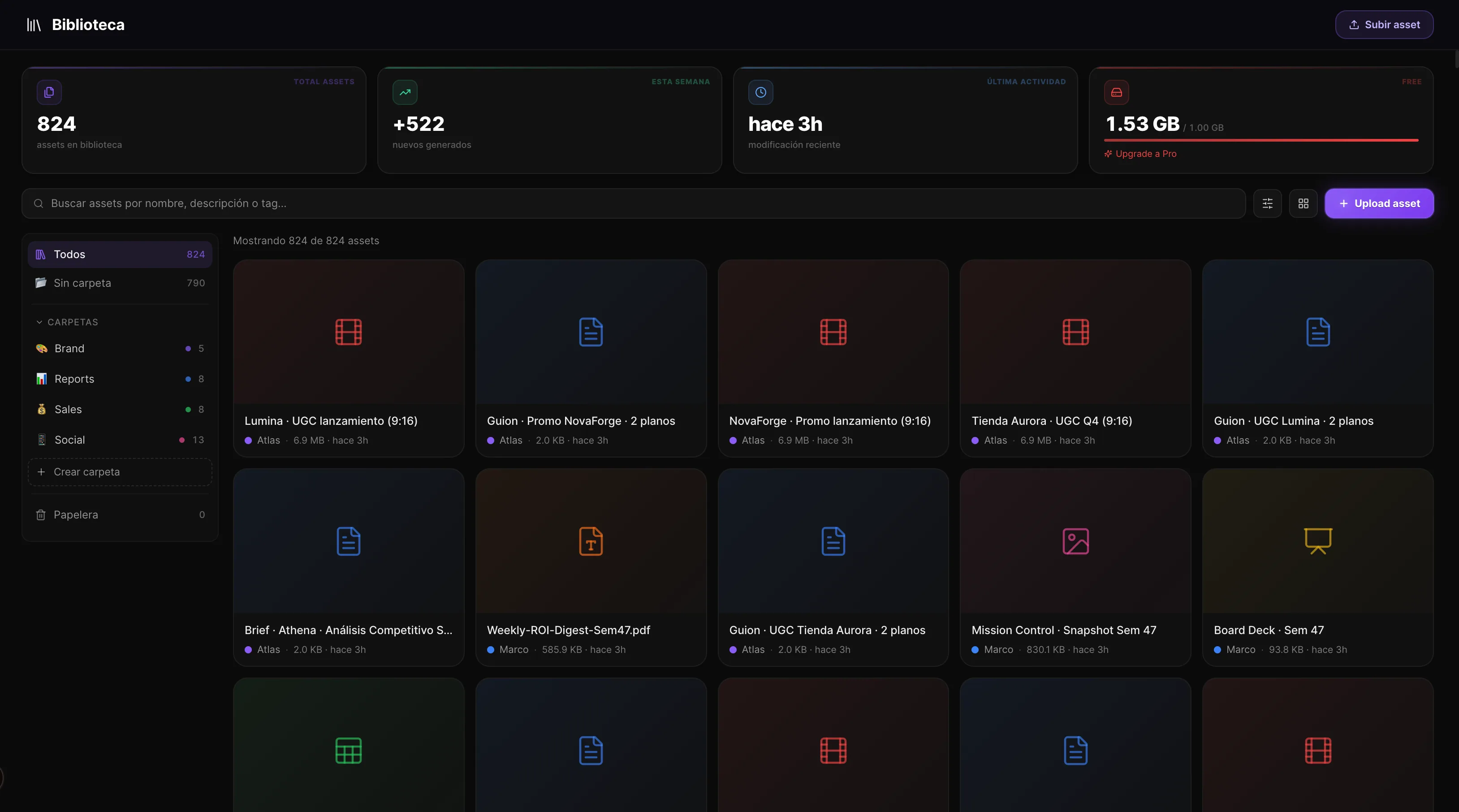The image size is (1459, 812).
Task: Click the Sin carpeta folder icon
Action: pyautogui.click(x=40, y=283)
